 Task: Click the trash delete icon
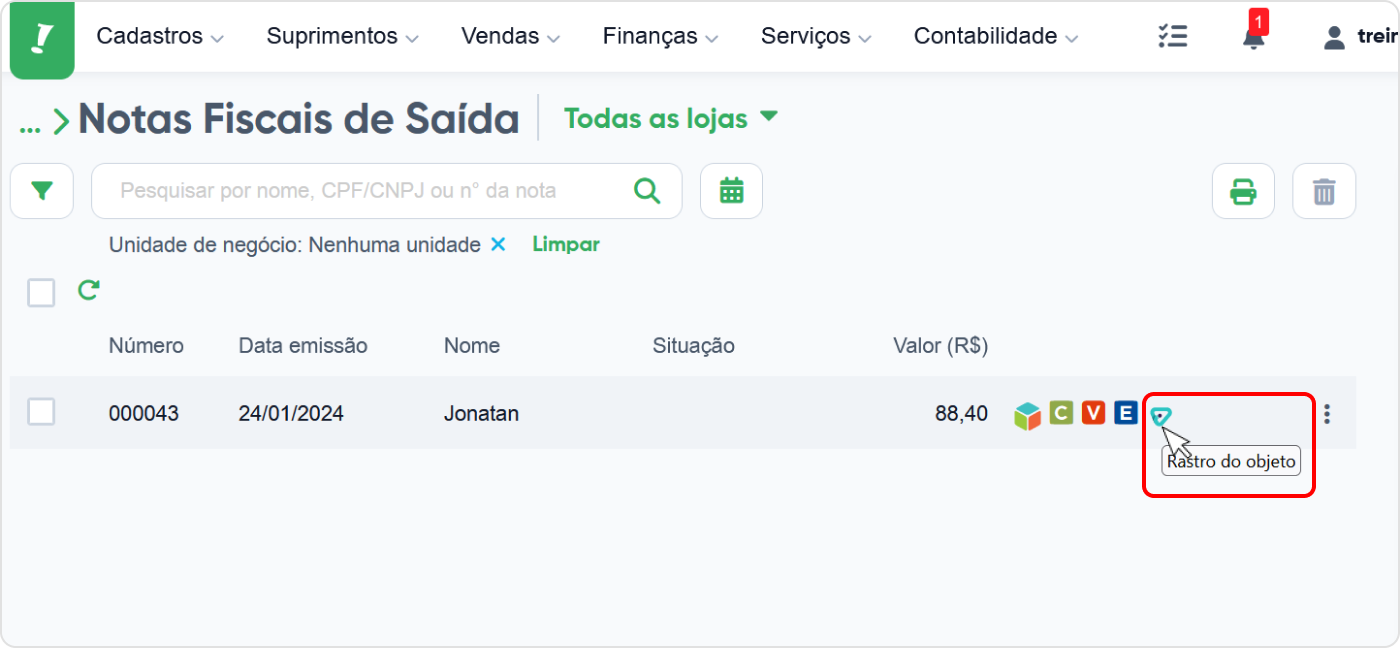pyautogui.click(x=1324, y=191)
